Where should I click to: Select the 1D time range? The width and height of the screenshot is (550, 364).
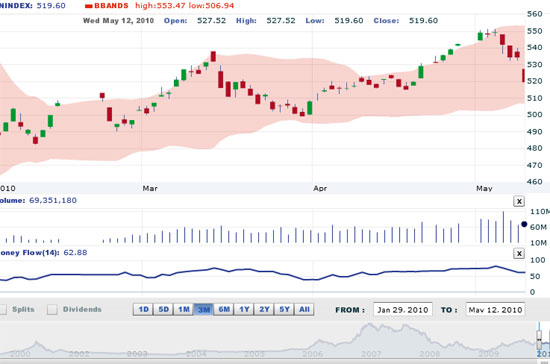(x=143, y=309)
